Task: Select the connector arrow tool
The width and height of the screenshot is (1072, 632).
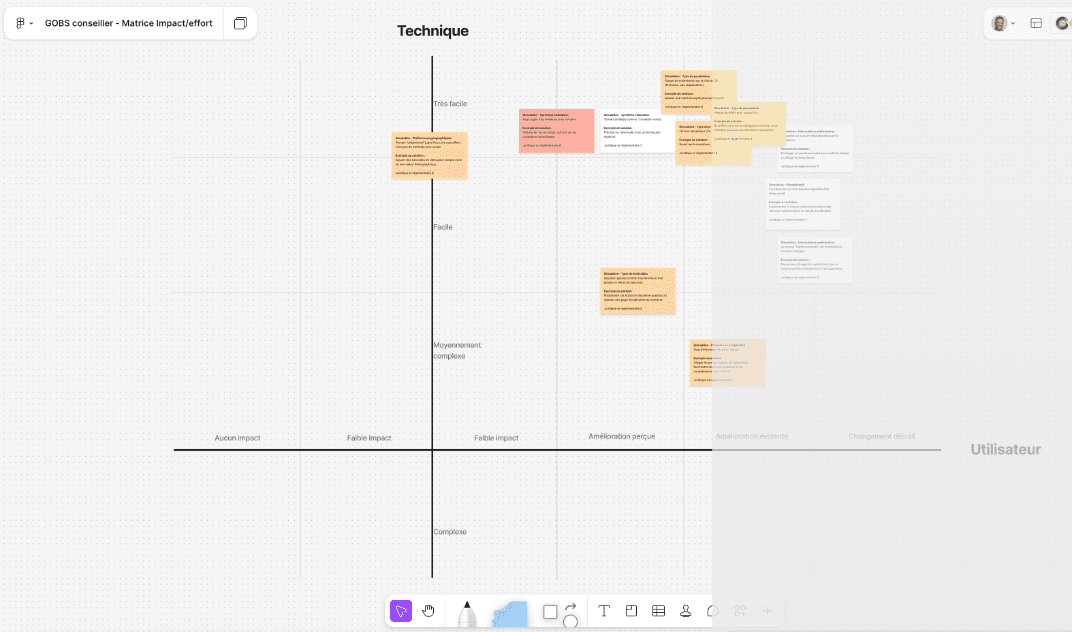Action: (x=571, y=606)
